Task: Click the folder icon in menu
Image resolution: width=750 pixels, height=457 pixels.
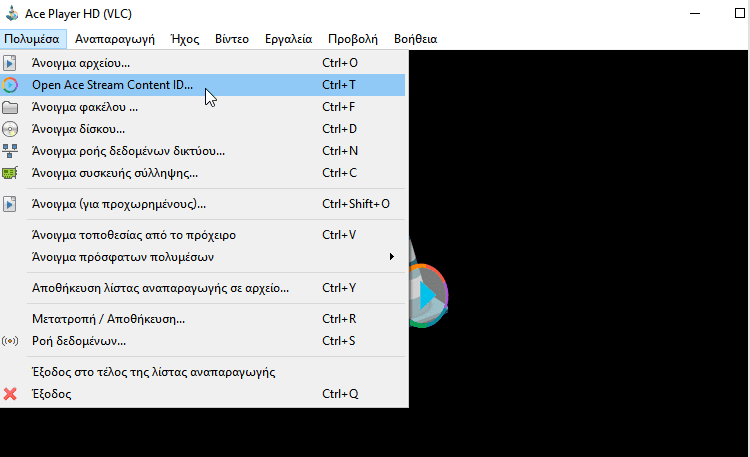Action: tap(10, 107)
